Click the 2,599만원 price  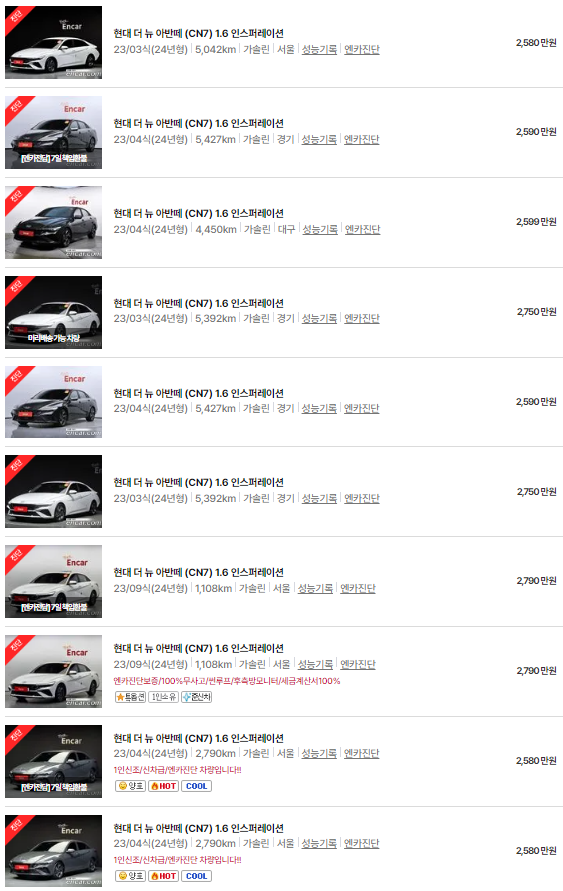pos(536,222)
